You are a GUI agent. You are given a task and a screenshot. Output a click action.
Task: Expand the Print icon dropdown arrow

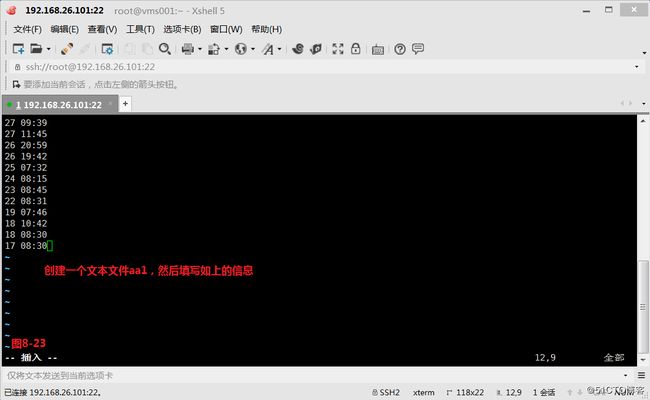(200, 49)
